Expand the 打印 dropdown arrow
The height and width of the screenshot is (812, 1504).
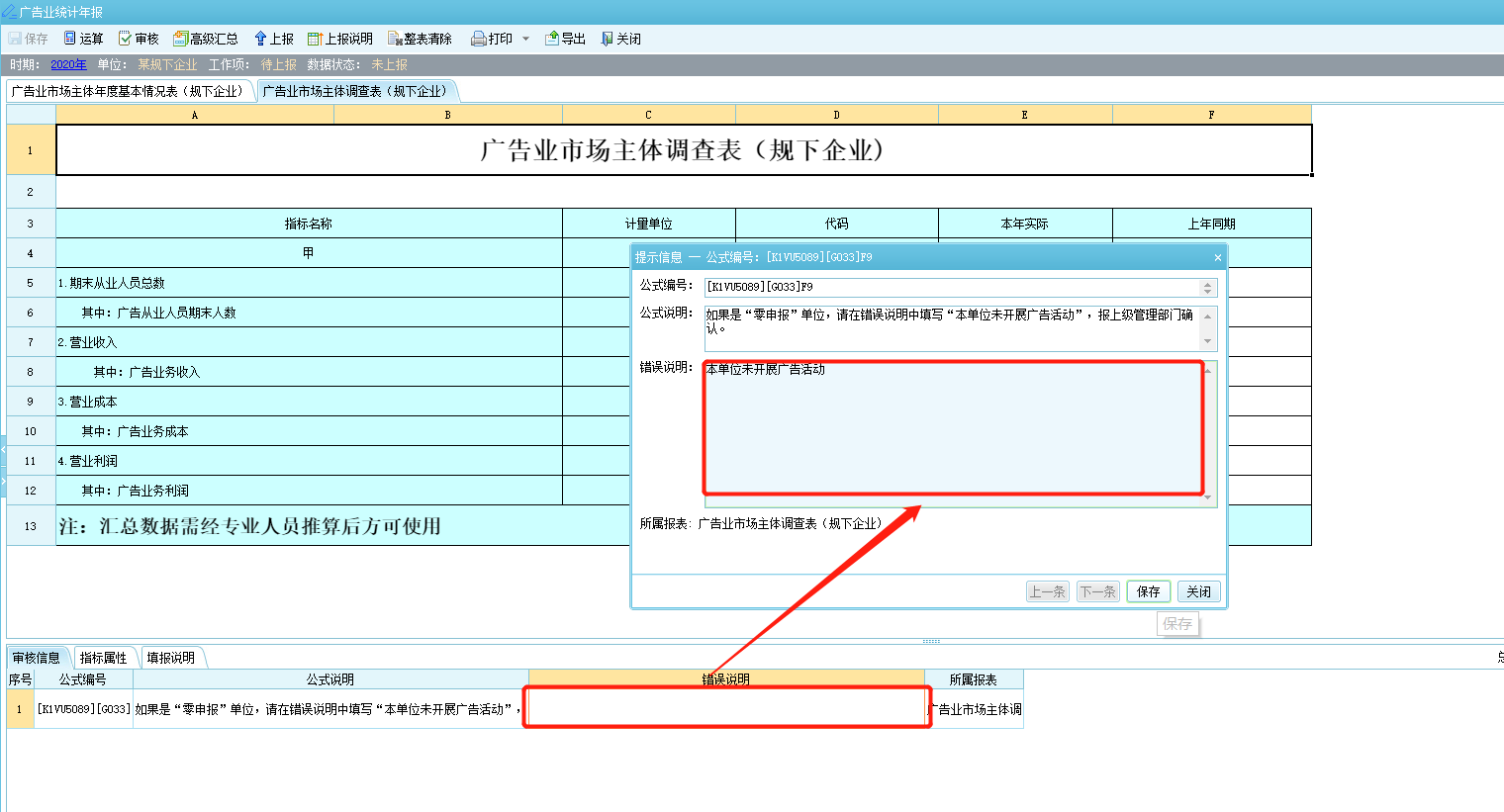point(525,39)
